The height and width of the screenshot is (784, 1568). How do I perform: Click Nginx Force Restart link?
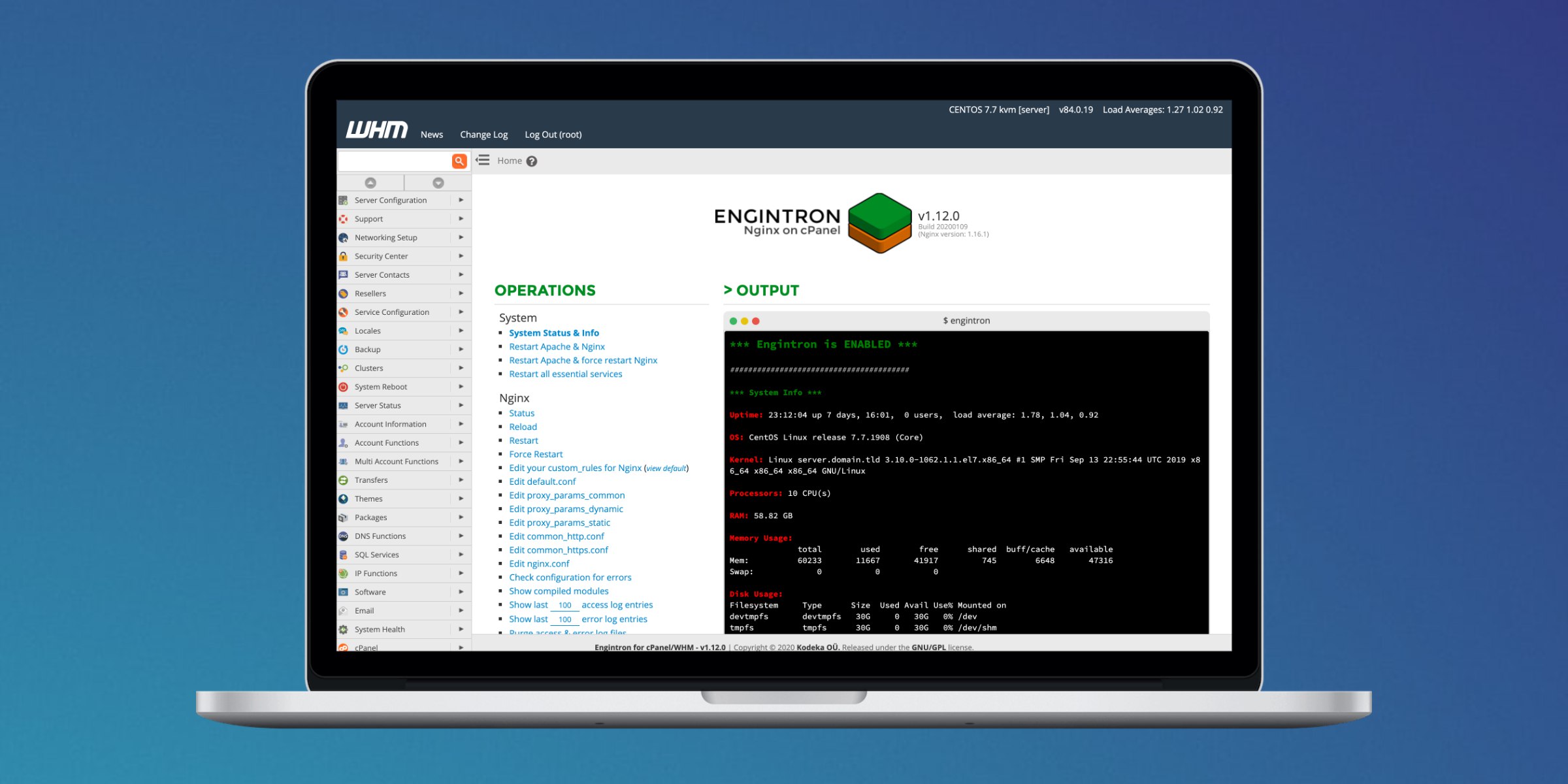536,455
